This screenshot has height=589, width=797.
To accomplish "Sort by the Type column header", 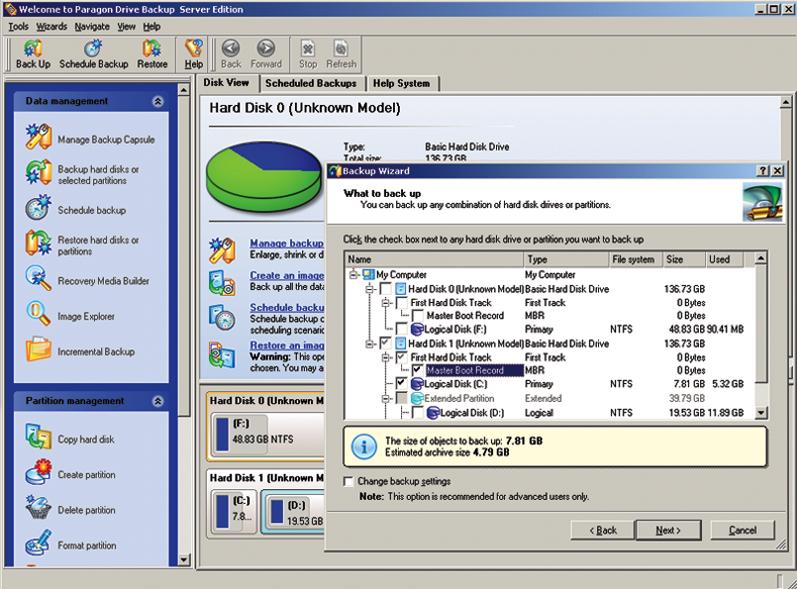I will pos(566,259).
